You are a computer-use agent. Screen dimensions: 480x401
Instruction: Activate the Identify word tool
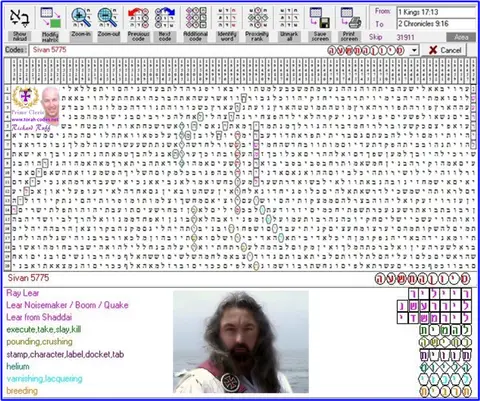pyautogui.click(x=227, y=18)
